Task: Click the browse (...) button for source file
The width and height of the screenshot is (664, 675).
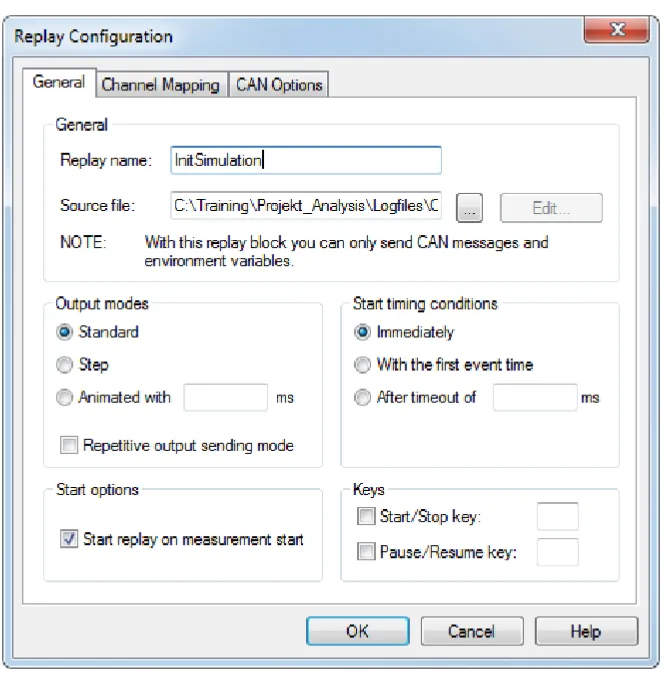Action: pyautogui.click(x=469, y=208)
